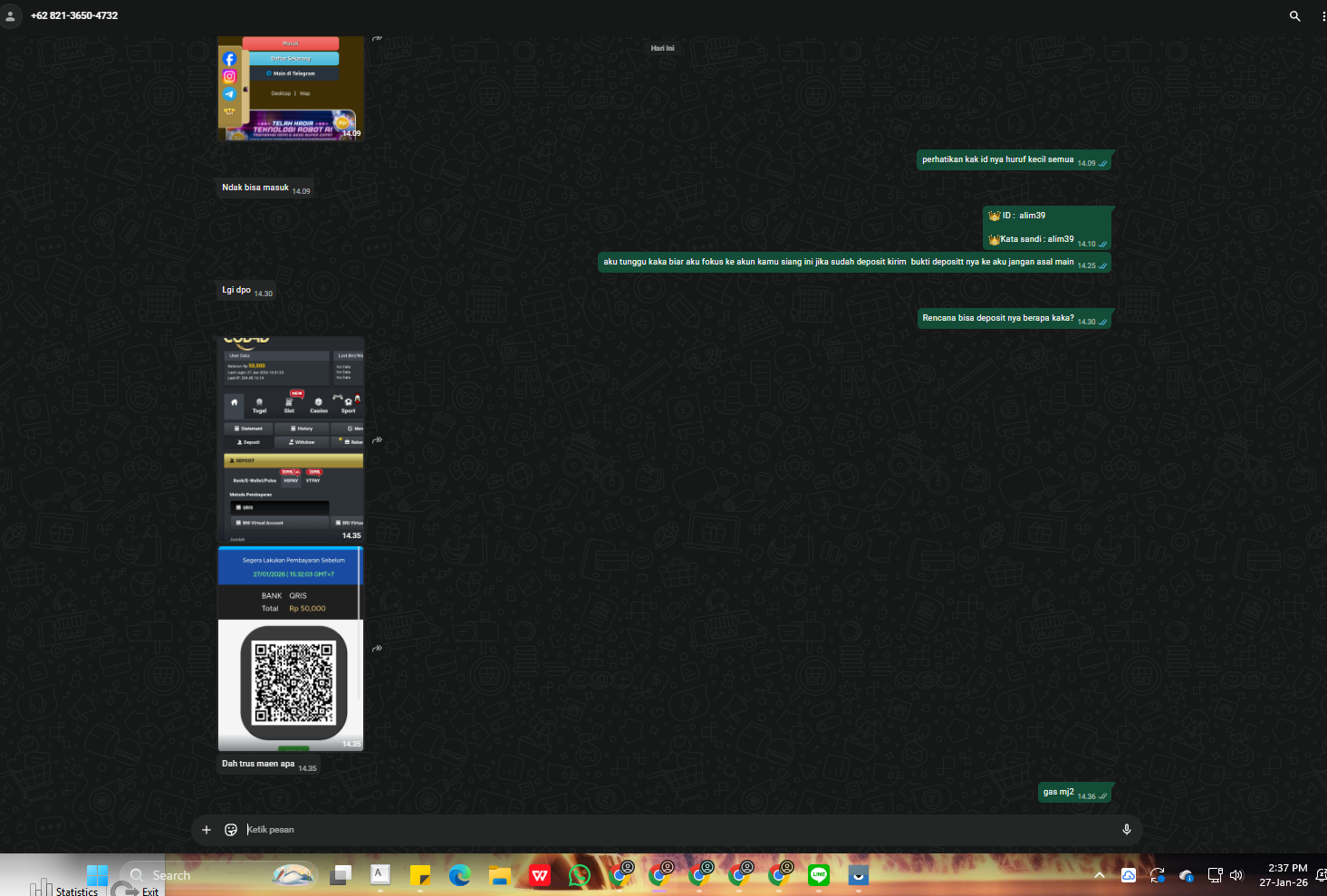Open the Windows Start button
The width and height of the screenshot is (1327, 896).
tap(97, 875)
